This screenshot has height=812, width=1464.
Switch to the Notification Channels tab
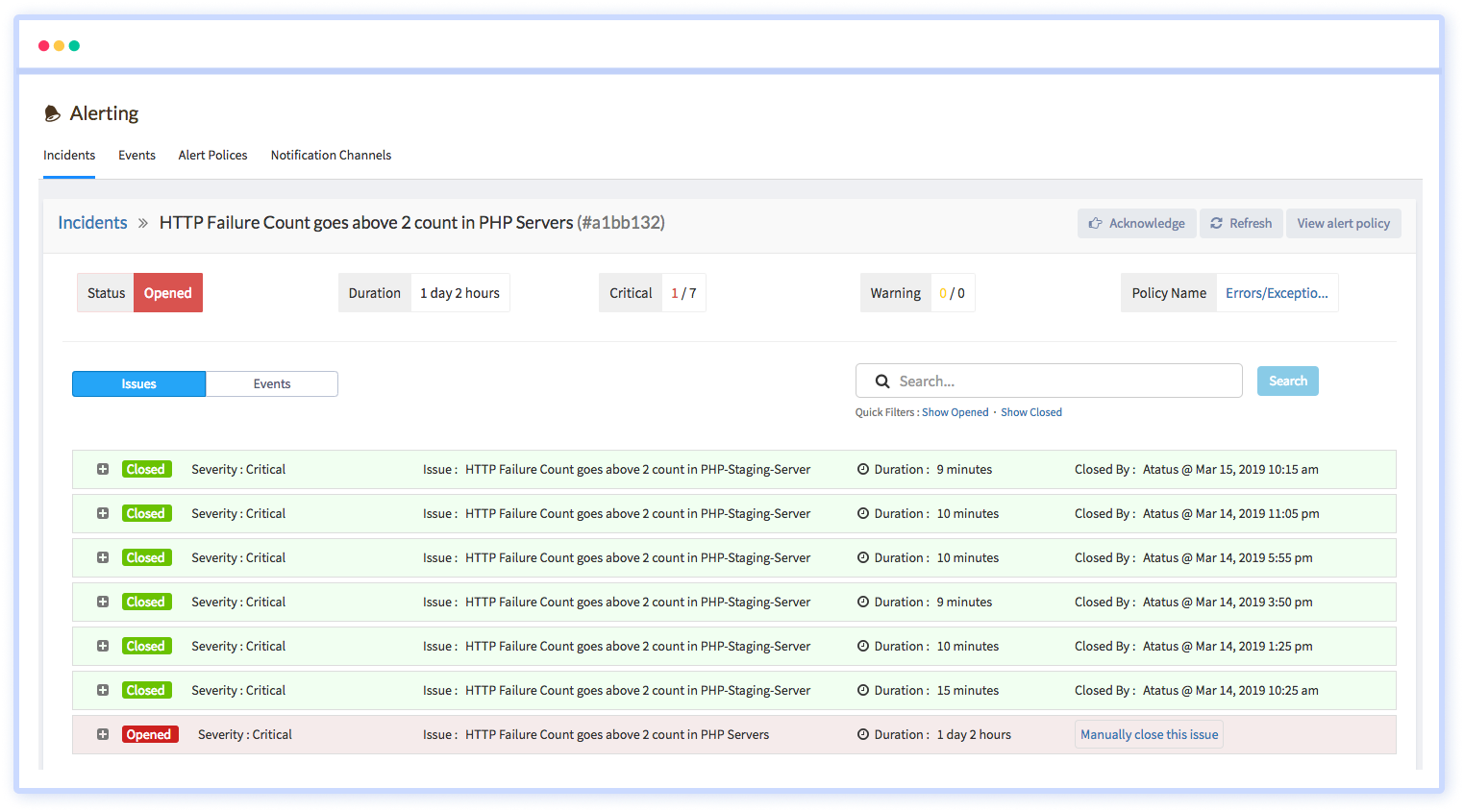point(331,155)
